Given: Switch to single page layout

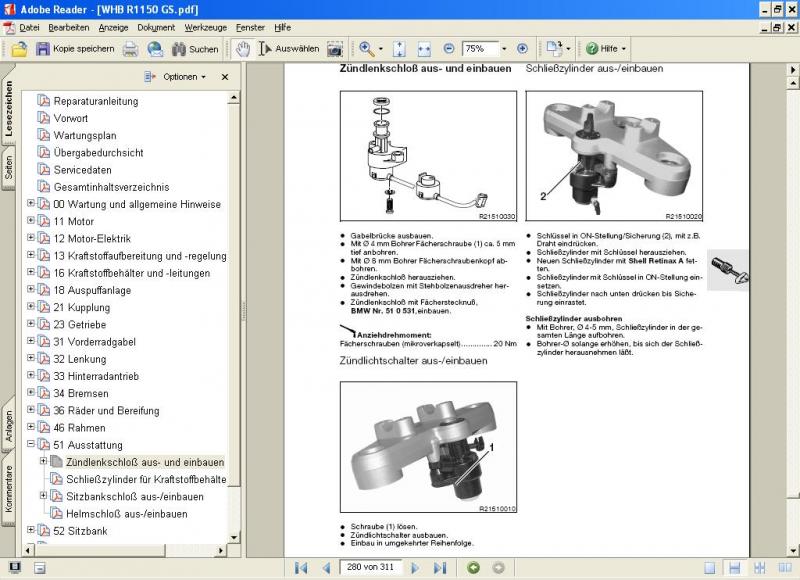Looking at the screenshot, I should (710, 568).
